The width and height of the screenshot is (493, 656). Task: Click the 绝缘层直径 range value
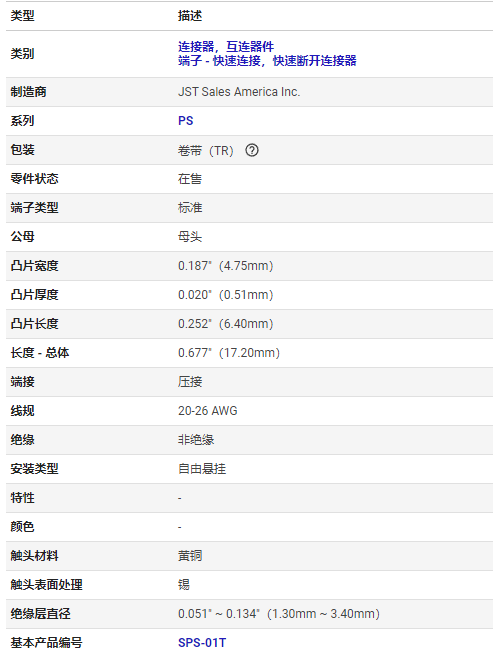point(279,614)
